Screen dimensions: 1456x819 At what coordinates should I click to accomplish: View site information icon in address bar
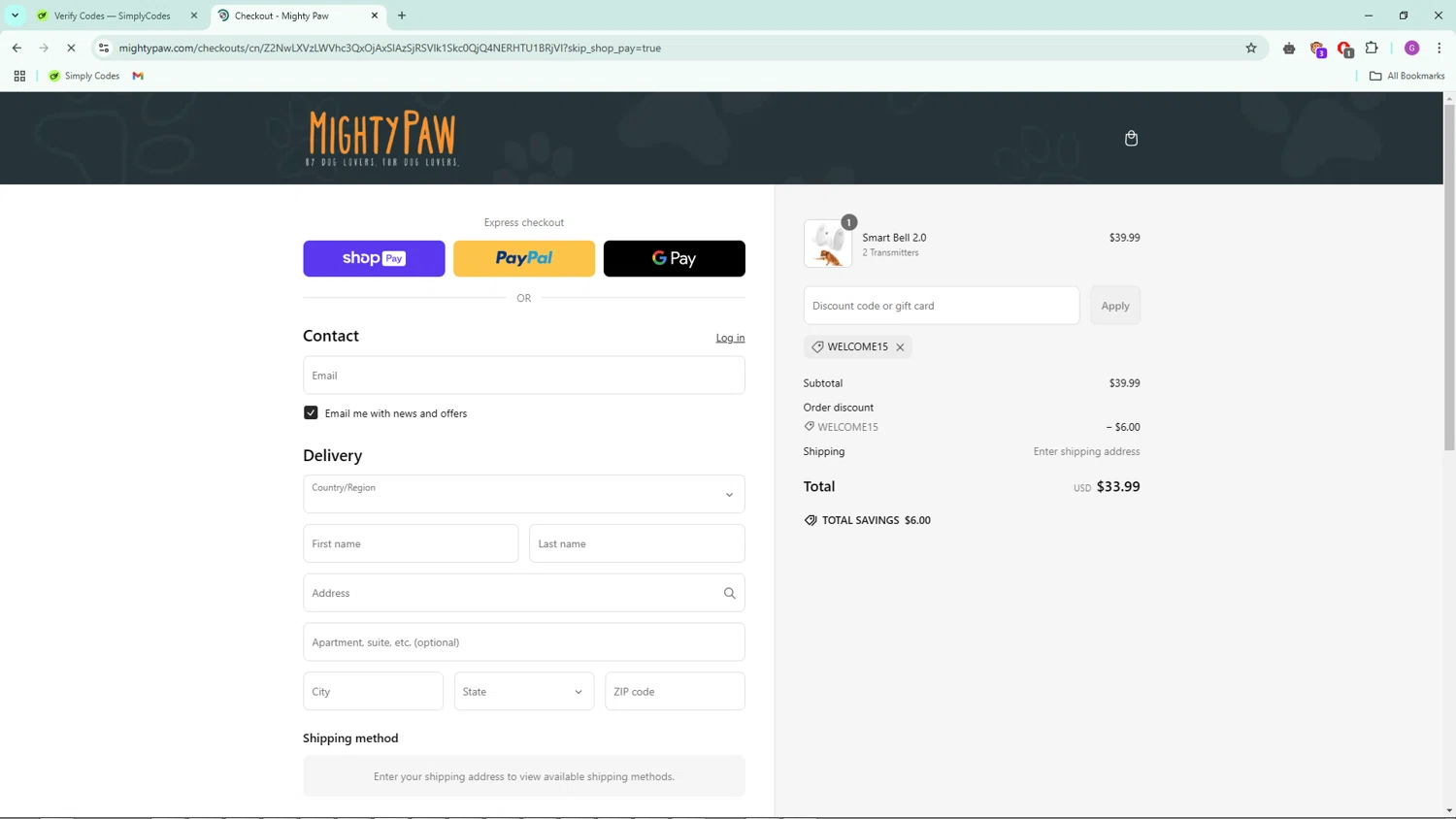(x=104, y=48)
